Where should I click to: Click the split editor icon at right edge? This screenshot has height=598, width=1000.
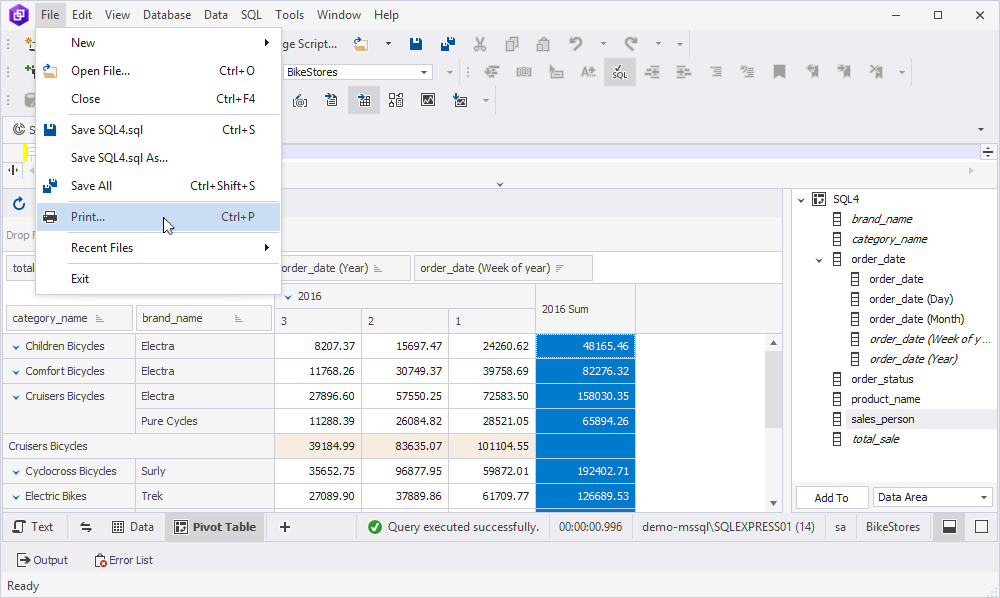click(987, 152)
